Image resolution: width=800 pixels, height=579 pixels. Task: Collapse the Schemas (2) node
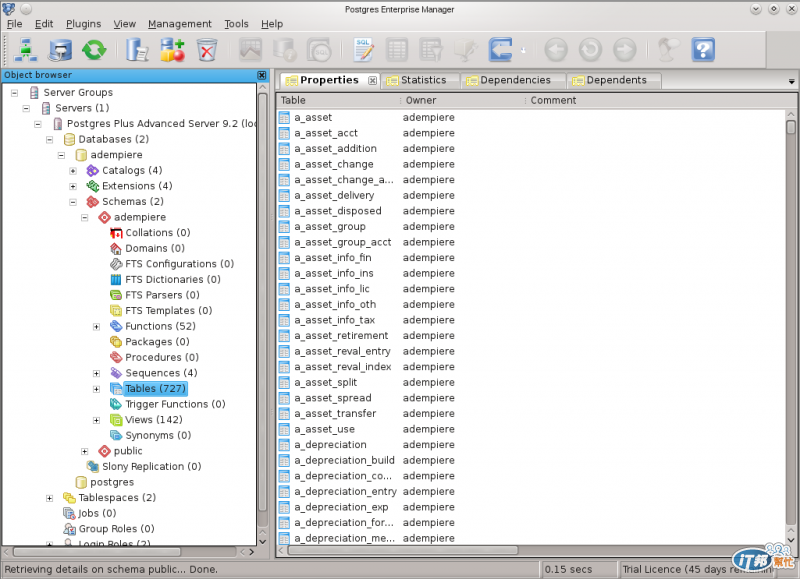pyautogui.click(x=73, y=202)
